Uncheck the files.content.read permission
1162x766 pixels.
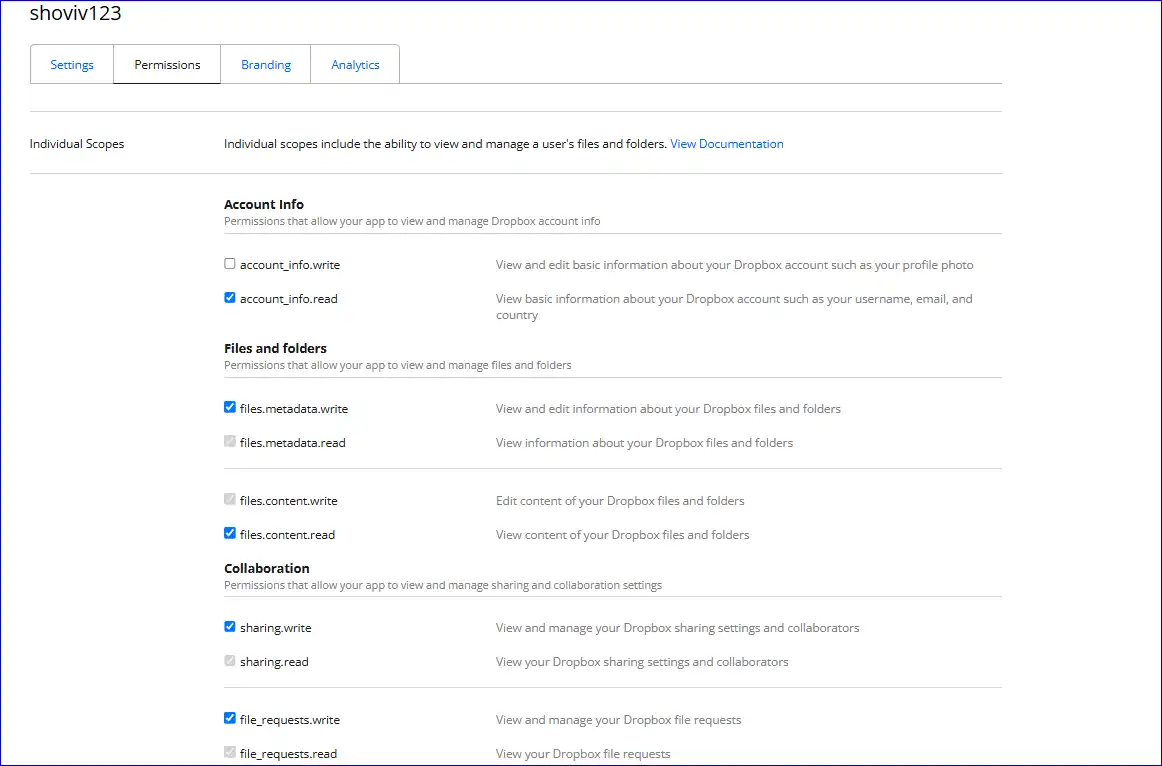[x=229, y=534]
